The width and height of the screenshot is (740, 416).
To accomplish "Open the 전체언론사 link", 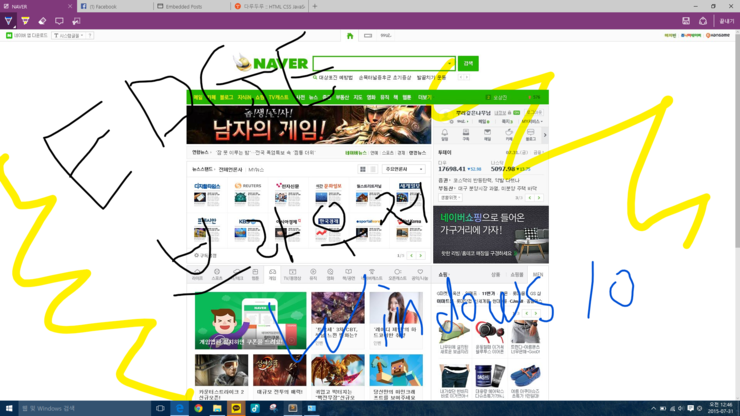I will coord(230,169).
